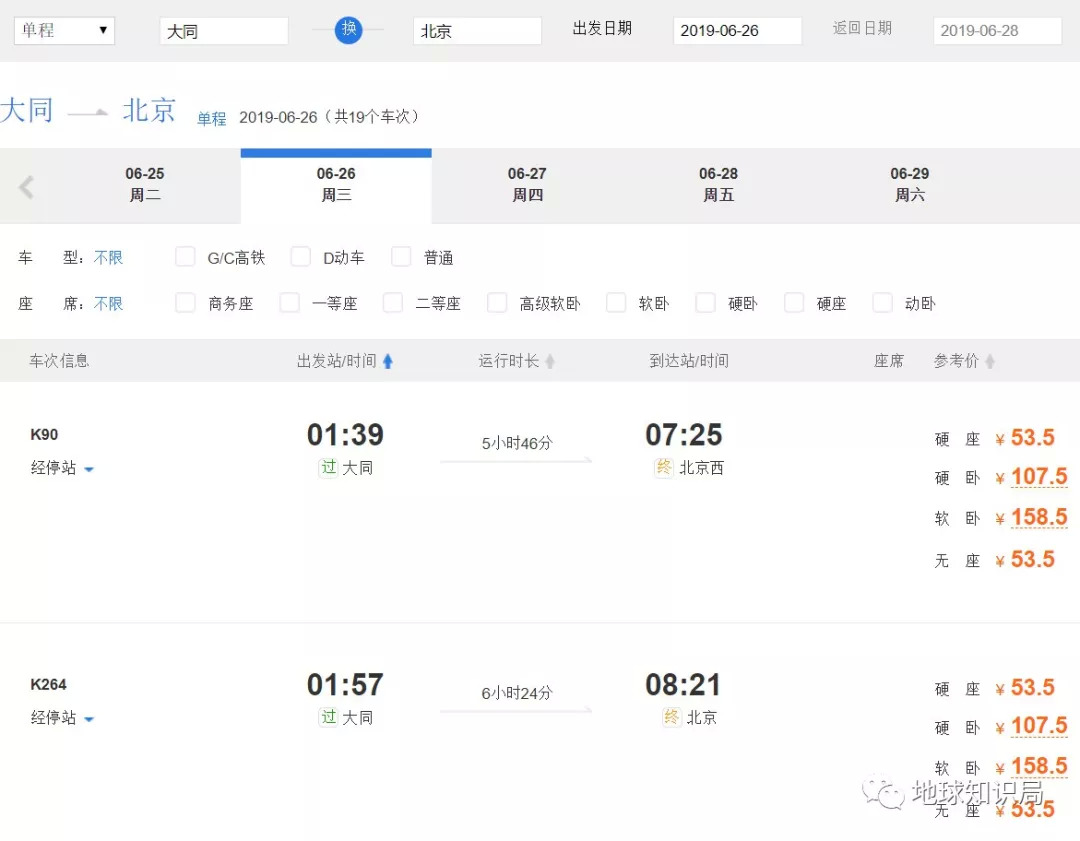Click the K90 arrival time 07:25
This screenshot has height=841, width=1080.
683,435
